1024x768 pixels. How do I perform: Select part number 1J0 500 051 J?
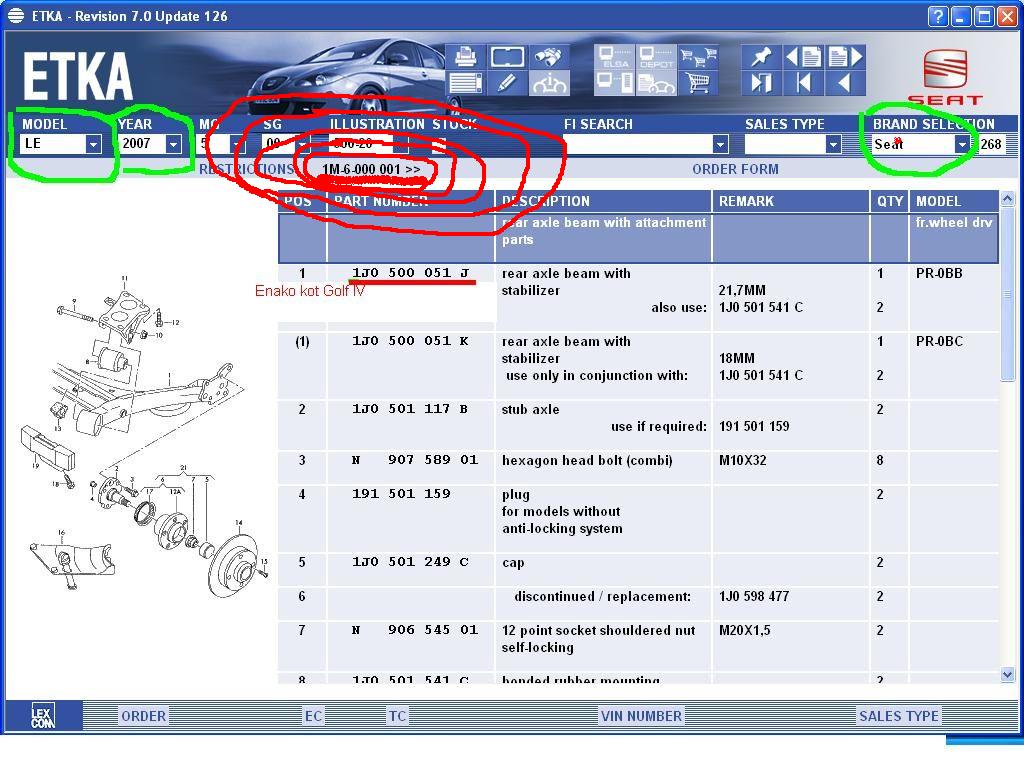411,273
